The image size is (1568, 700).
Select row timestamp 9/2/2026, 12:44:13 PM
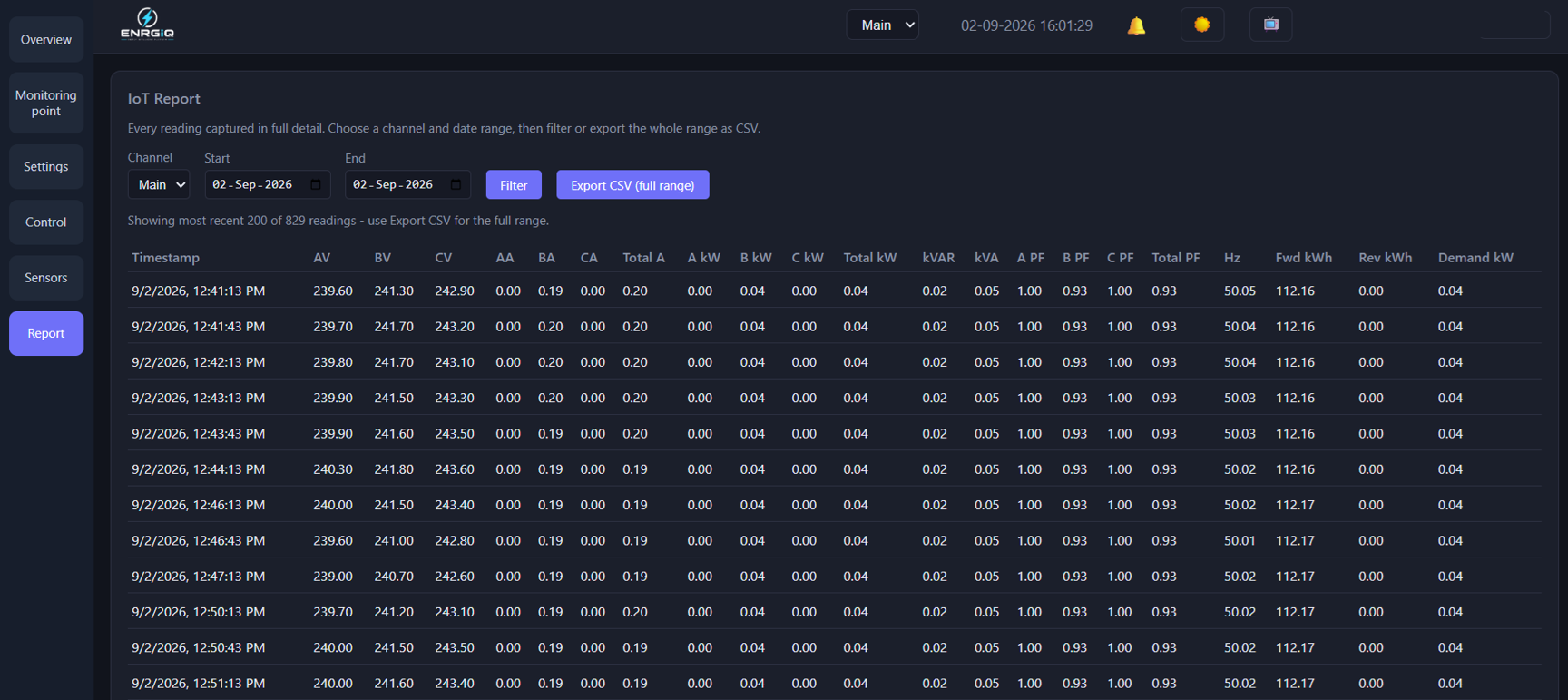[199, 469]
